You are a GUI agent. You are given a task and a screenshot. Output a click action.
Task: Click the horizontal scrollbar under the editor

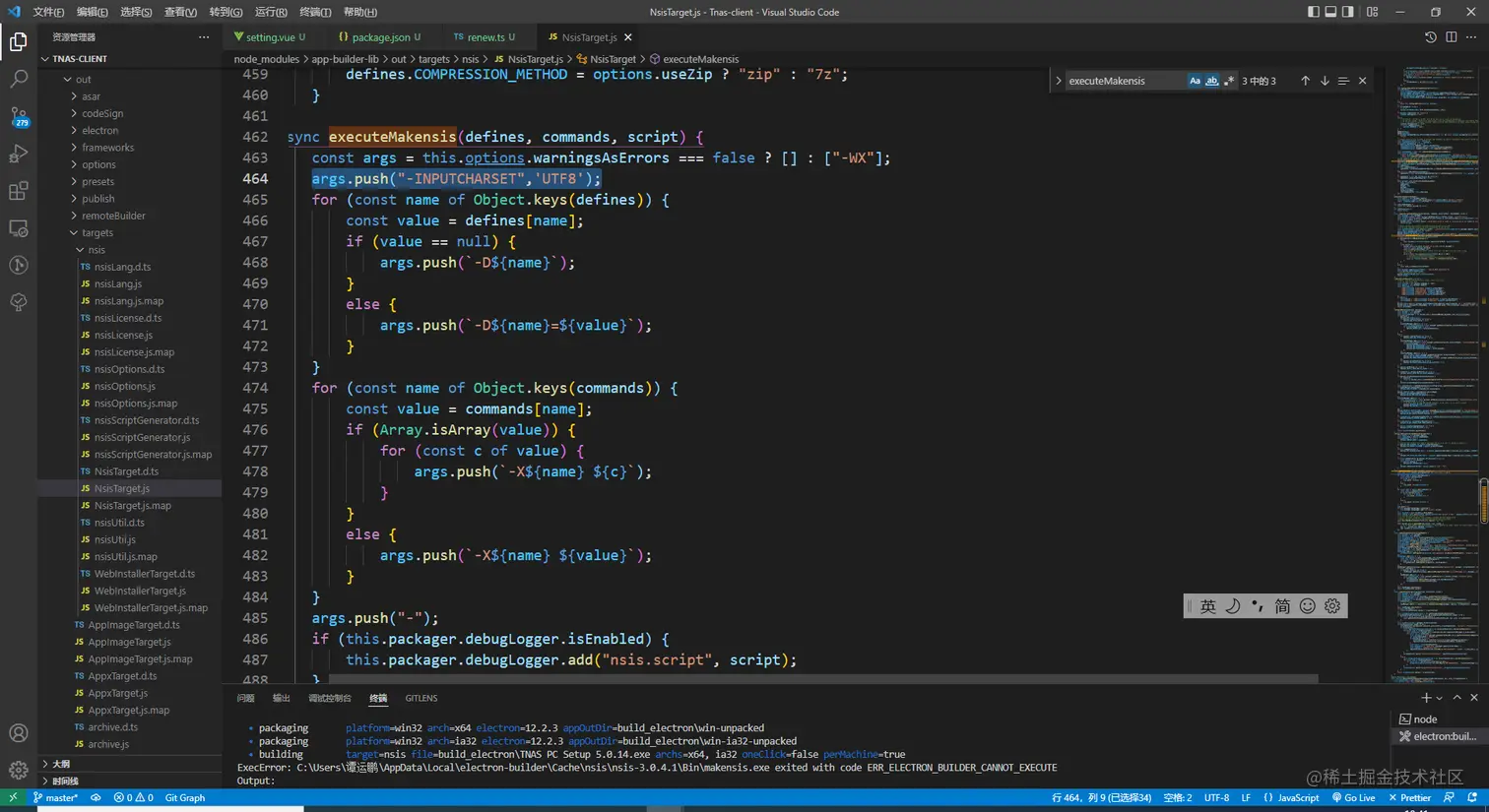pyautogui.click(x=822, y=678)
